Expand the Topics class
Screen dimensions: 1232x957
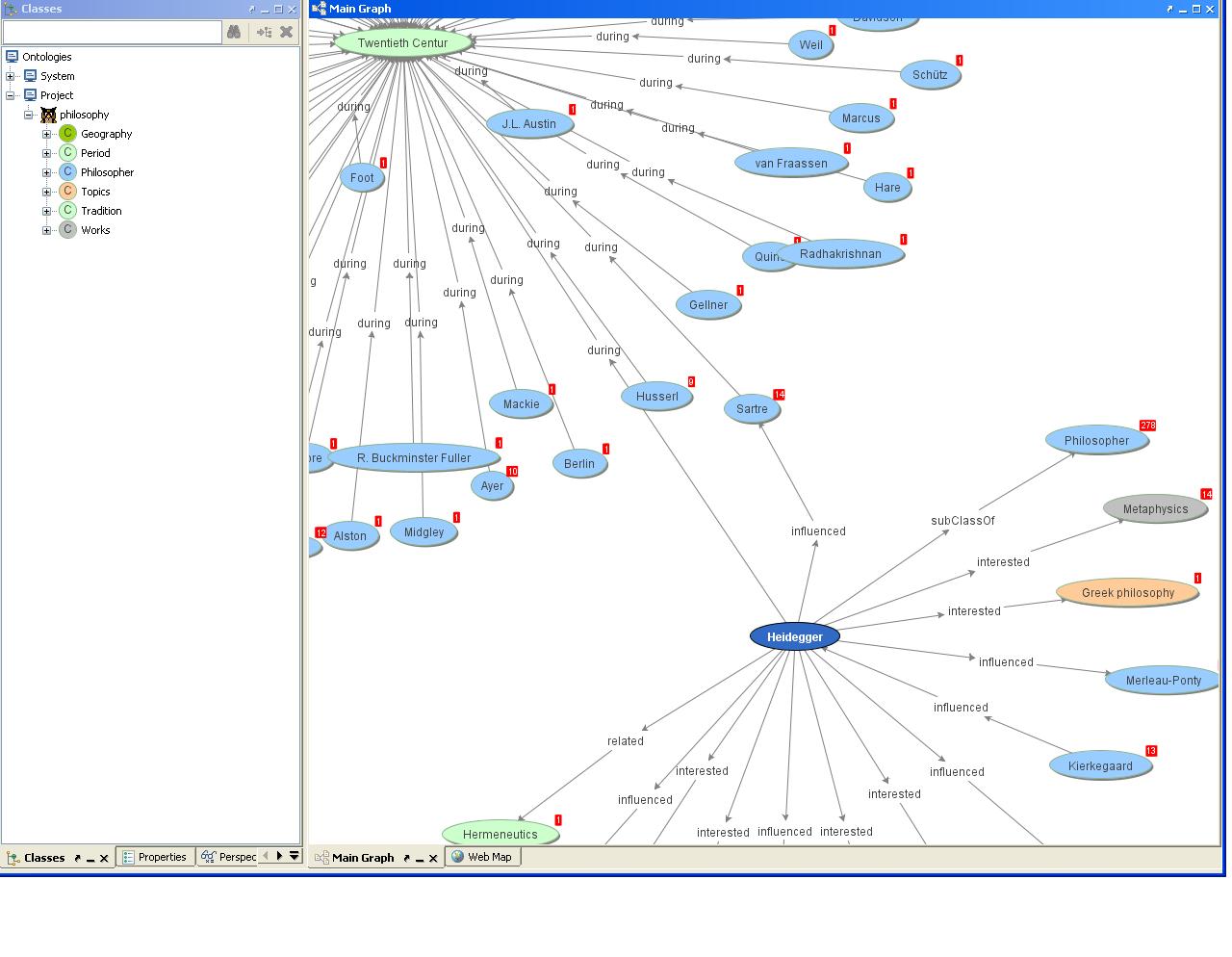click(46, 192)
